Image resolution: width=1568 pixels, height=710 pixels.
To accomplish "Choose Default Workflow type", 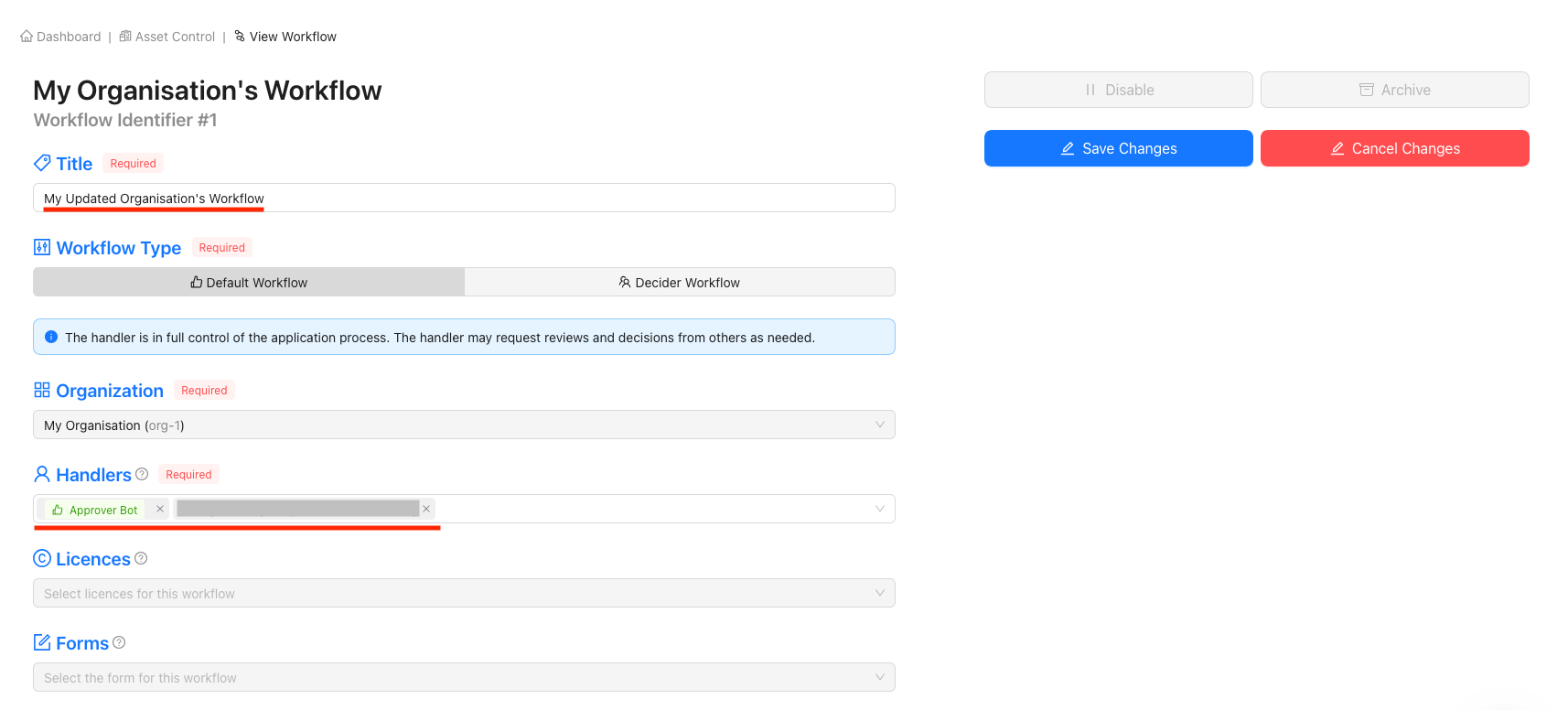I will click(249, 282).
